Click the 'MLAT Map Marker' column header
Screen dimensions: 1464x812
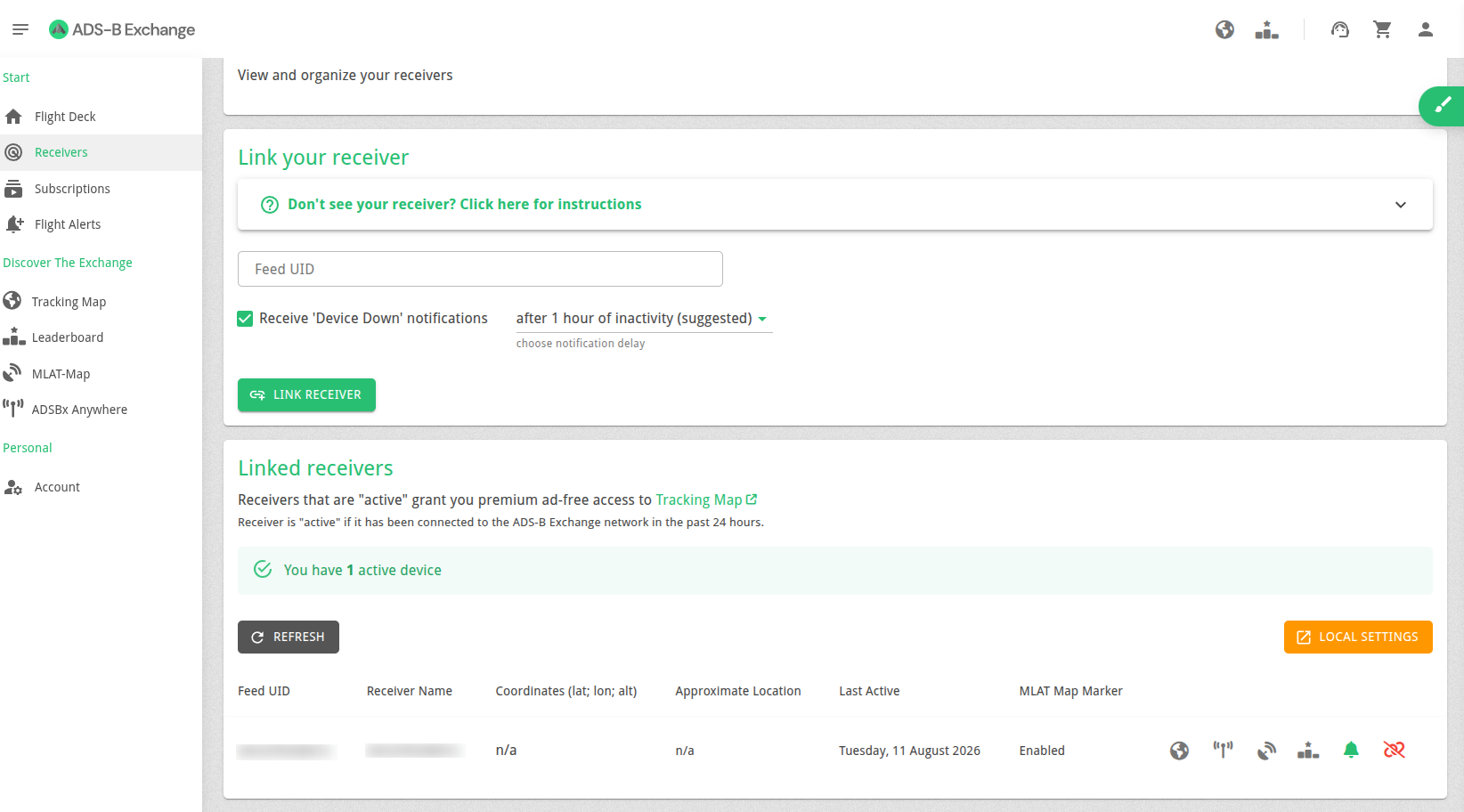coord(1070,691)
